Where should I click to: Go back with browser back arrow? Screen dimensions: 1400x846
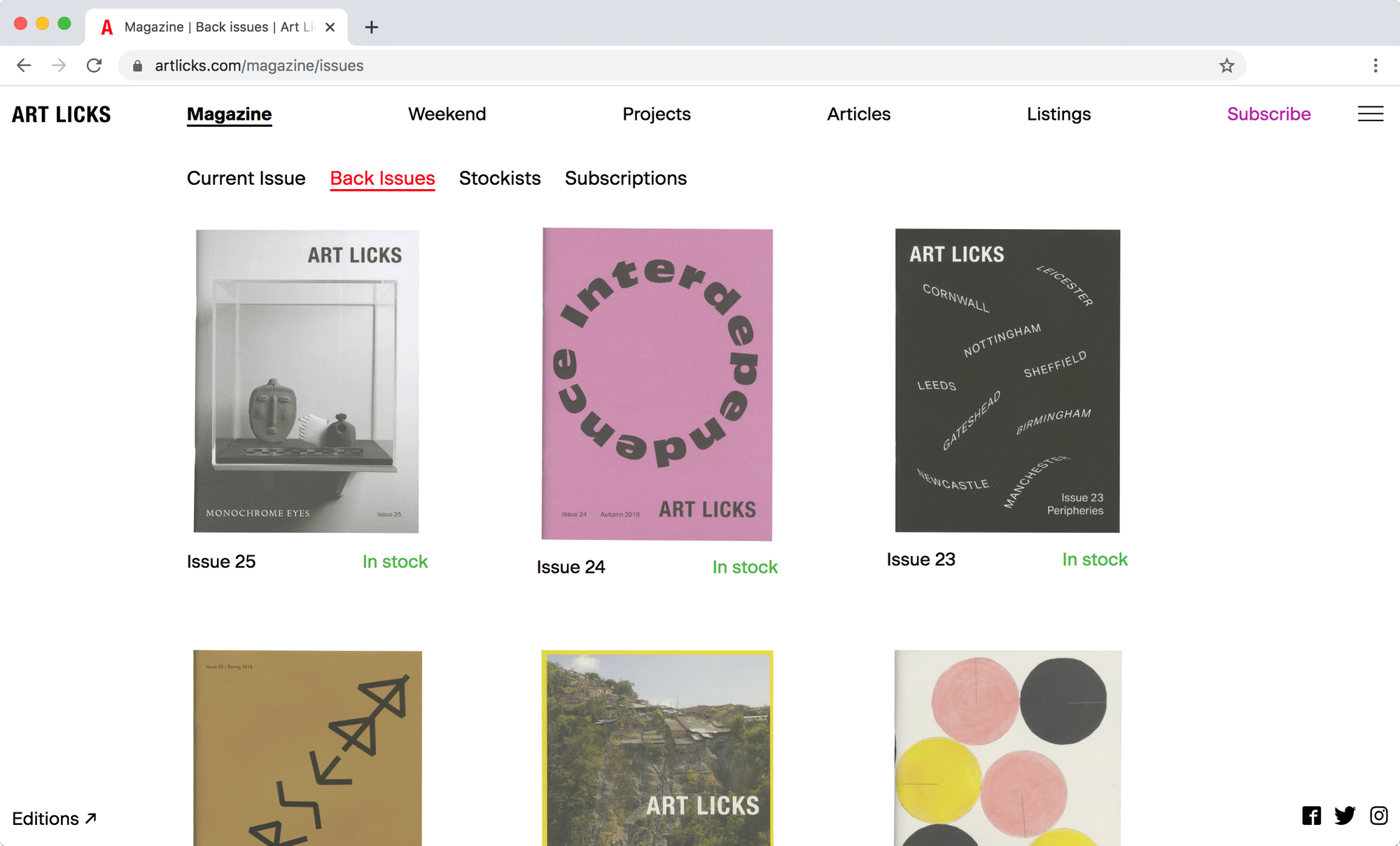coord(24,66)
